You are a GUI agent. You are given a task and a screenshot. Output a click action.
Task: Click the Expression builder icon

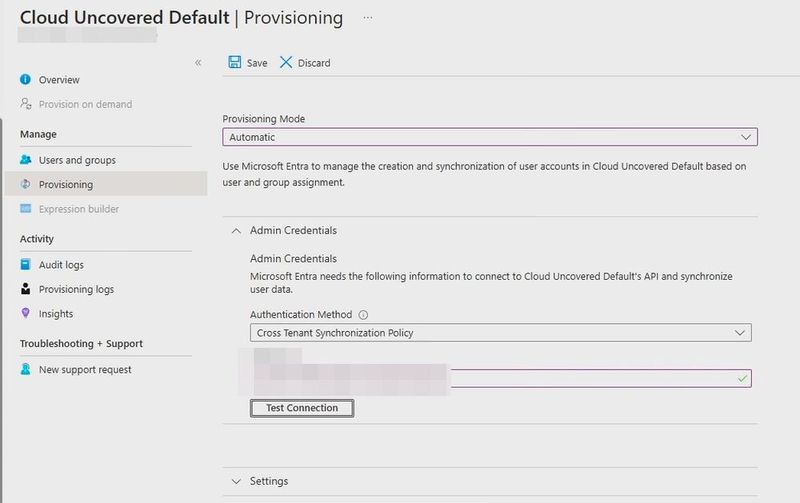pyautogui.click(x=26, y=208)
